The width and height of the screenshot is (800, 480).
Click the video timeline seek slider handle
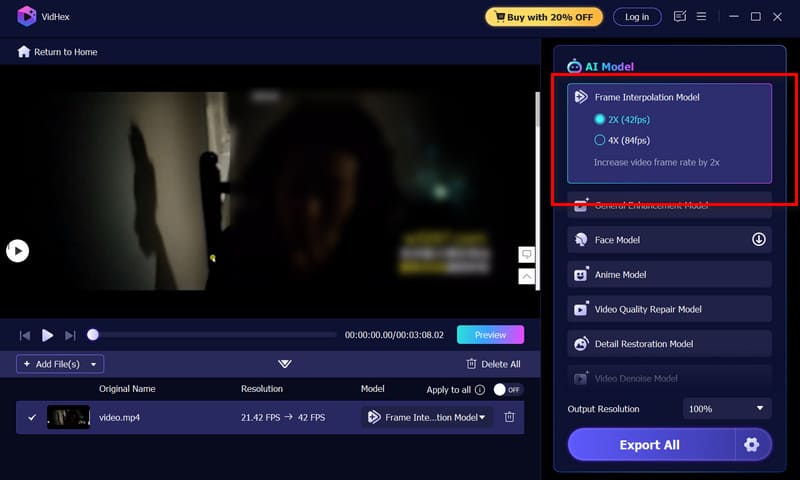coord(93,335)
